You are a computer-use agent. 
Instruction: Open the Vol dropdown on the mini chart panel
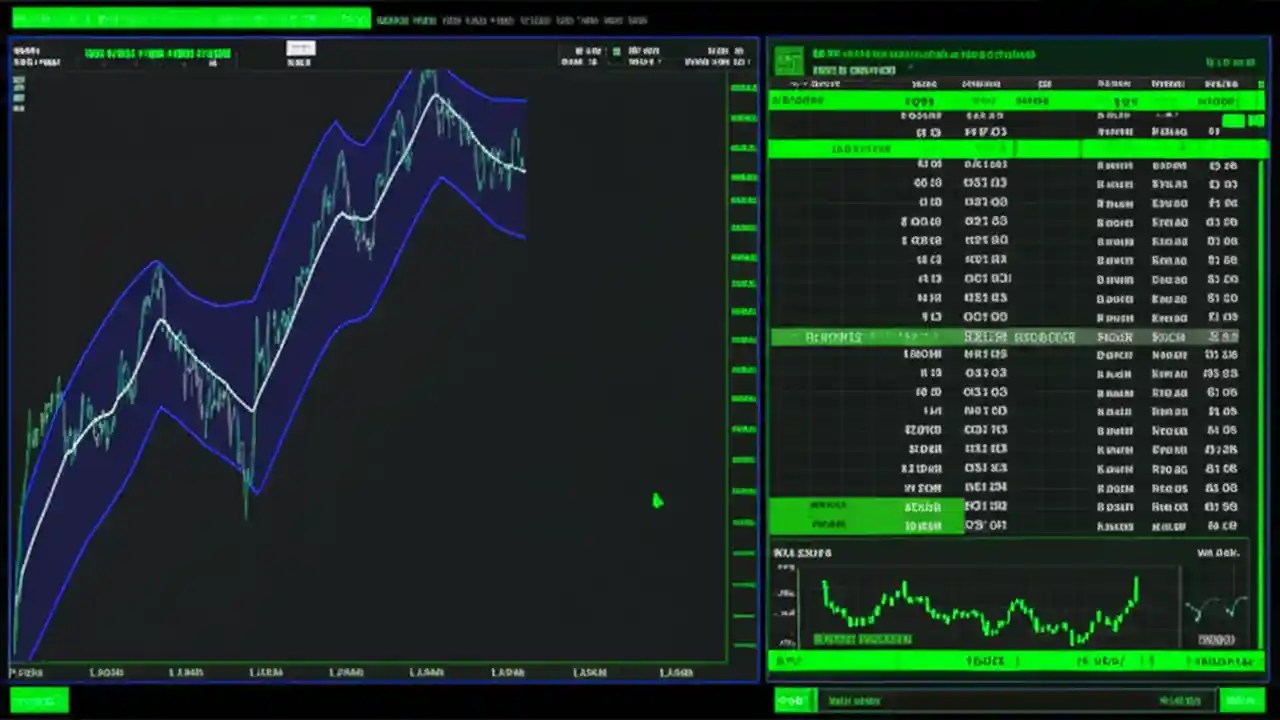click(x=1215, y=552)
